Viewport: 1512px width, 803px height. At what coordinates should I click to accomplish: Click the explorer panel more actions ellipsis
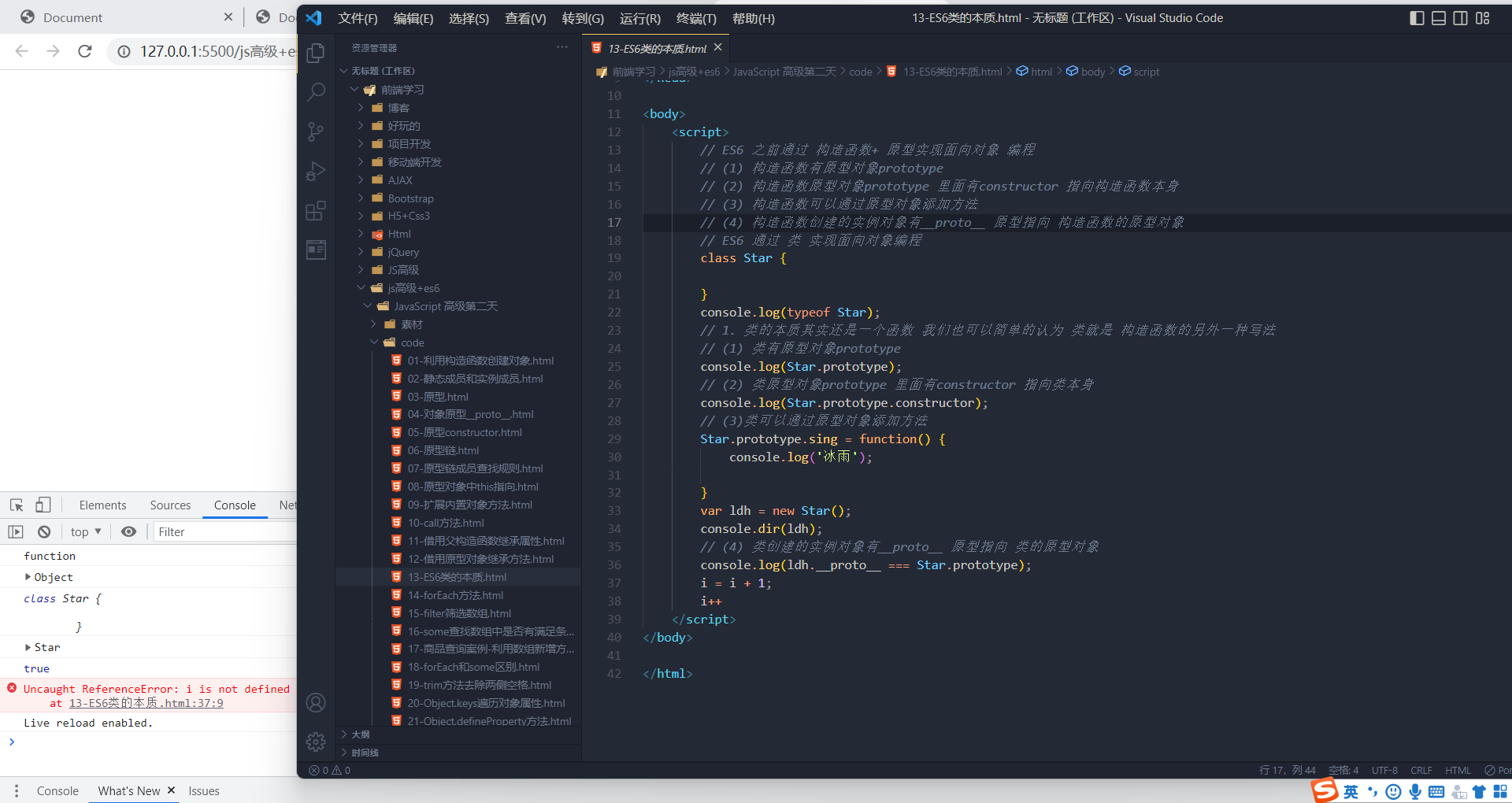coord(561,47)
